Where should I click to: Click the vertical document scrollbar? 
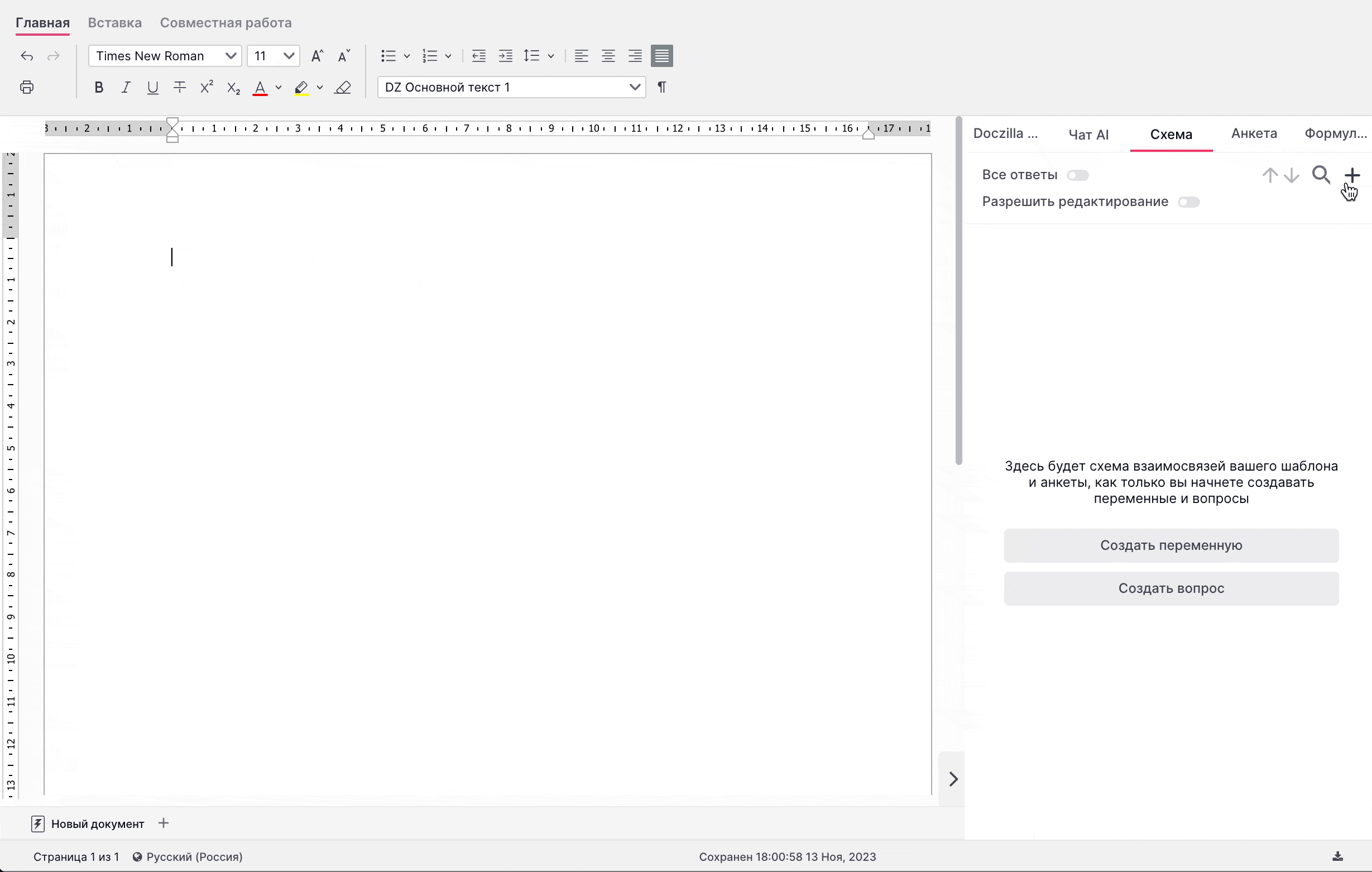click(958, 291)
